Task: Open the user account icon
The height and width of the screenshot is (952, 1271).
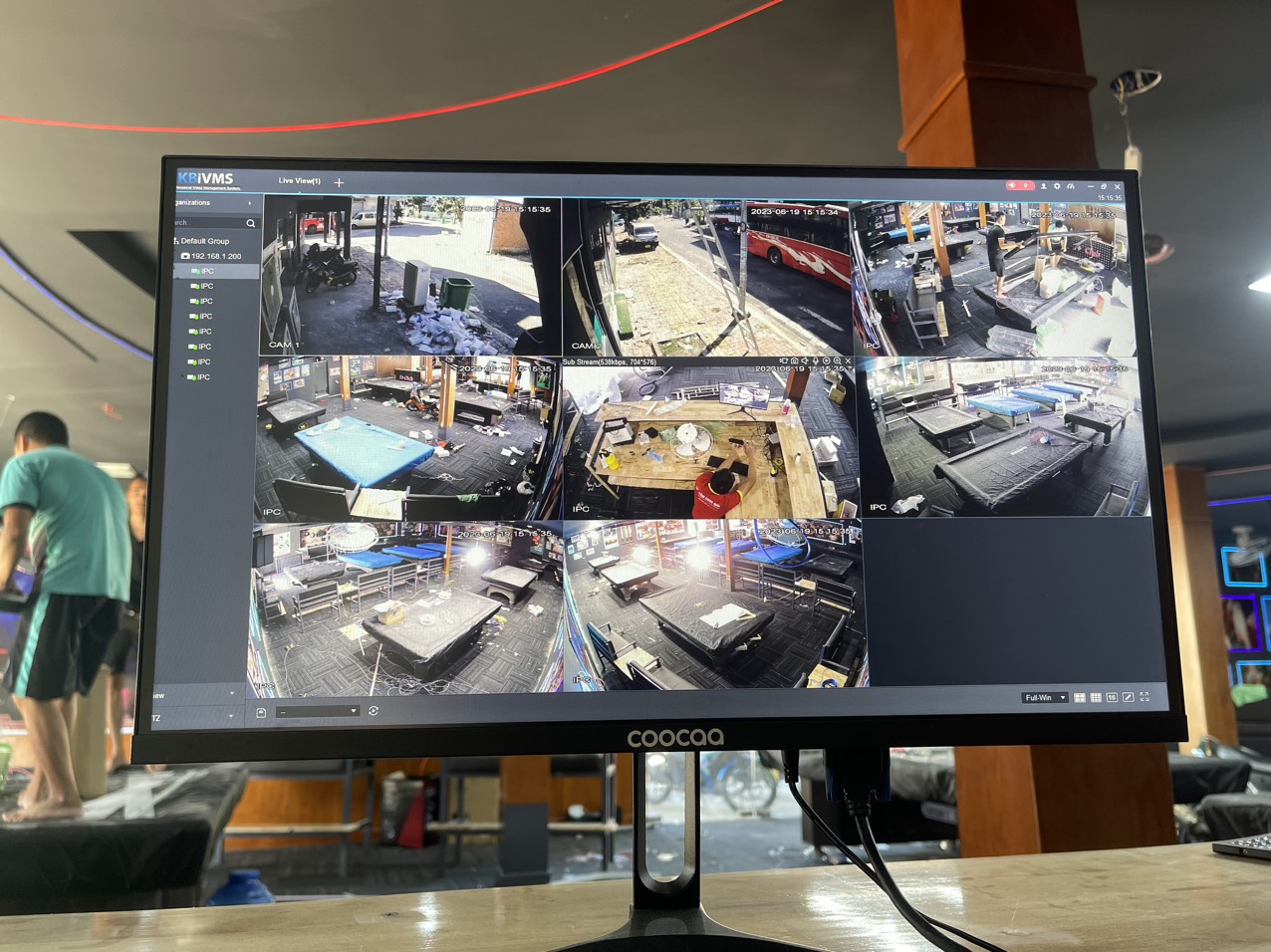Action: 1044,186
